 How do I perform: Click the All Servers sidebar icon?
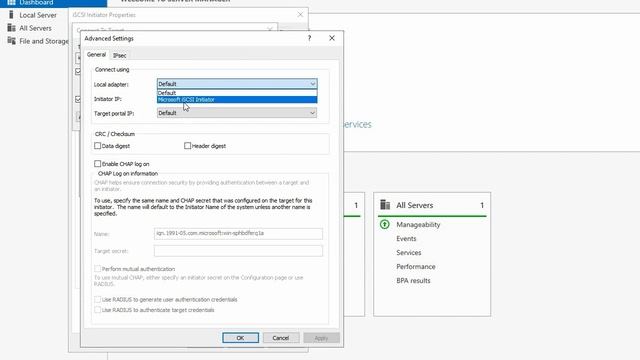tap(11, 28)
